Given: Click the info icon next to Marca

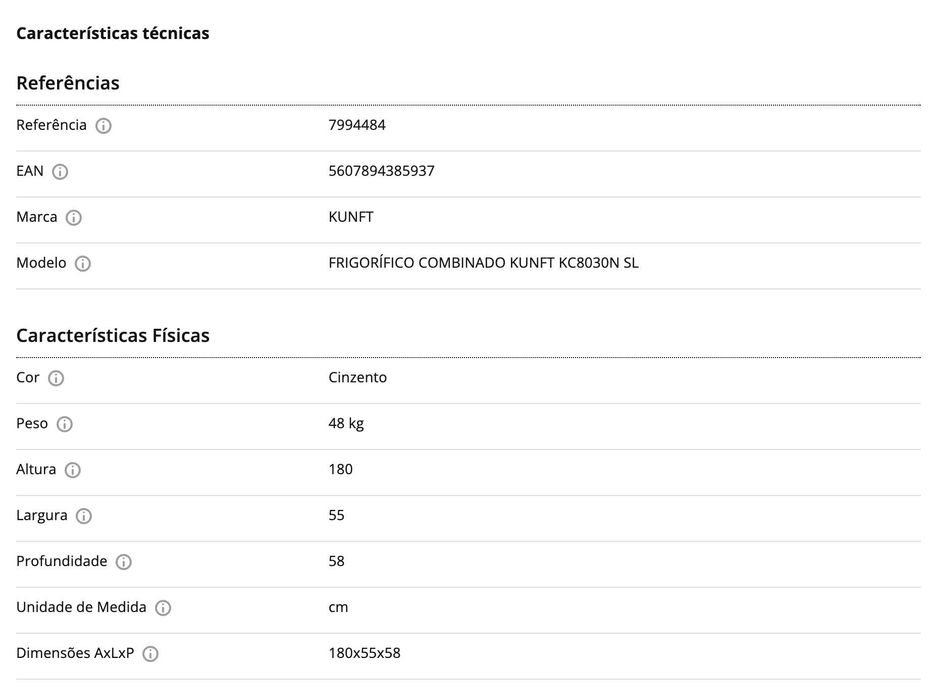Looking at the screenshot, I should click(x=74, y=218).
